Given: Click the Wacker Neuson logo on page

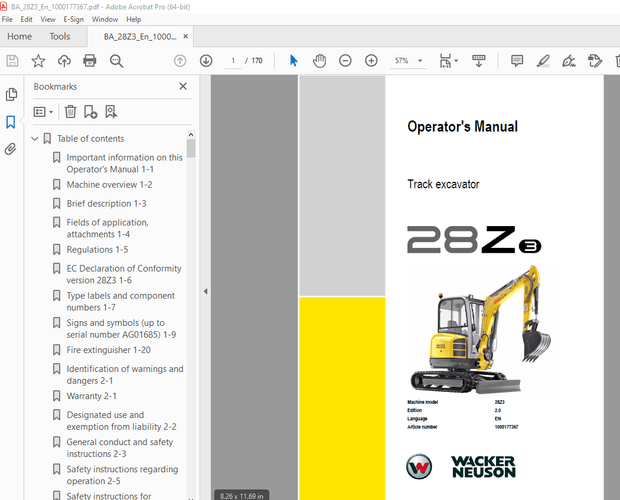Looking at the screenshot, I should (461, 467).
